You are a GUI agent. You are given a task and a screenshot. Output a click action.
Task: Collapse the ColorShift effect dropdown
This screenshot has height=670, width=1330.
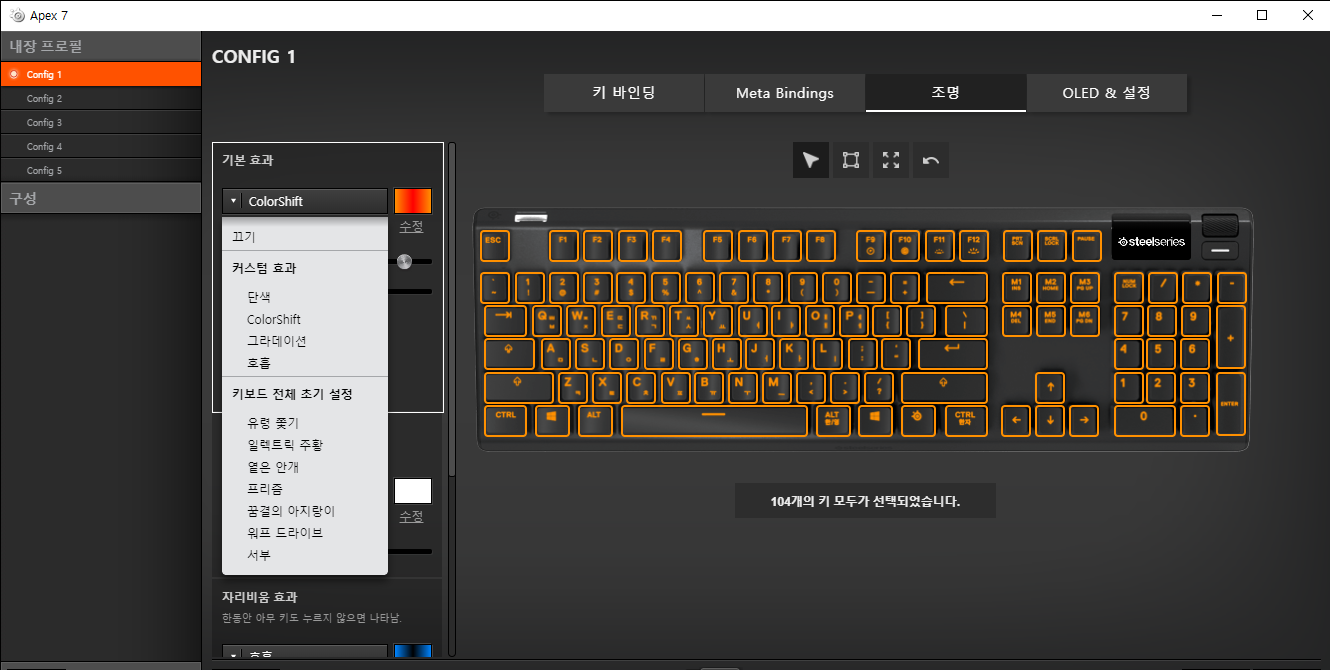(305, 201)
